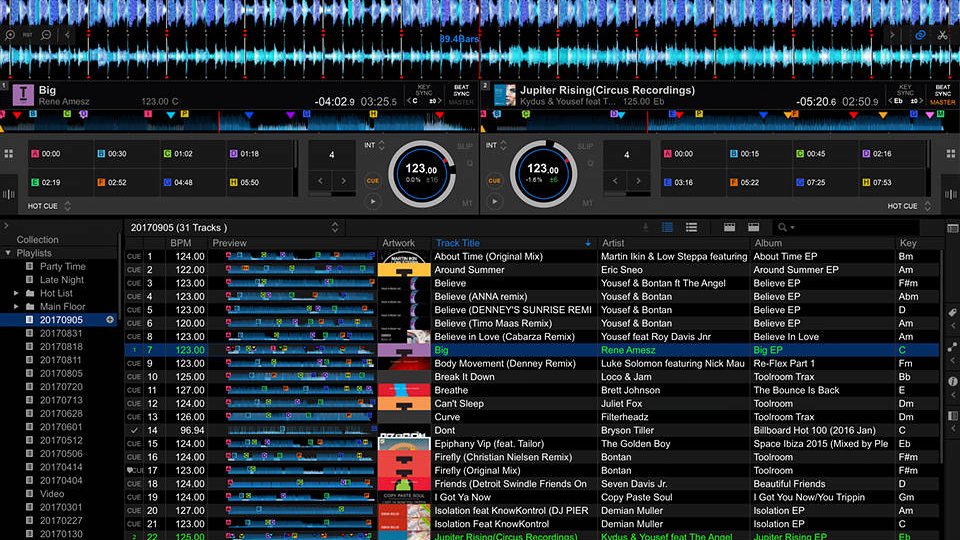Screen dimensions: 960x540
Task: Switch browser to artwork list view icon
Action: 691,227
